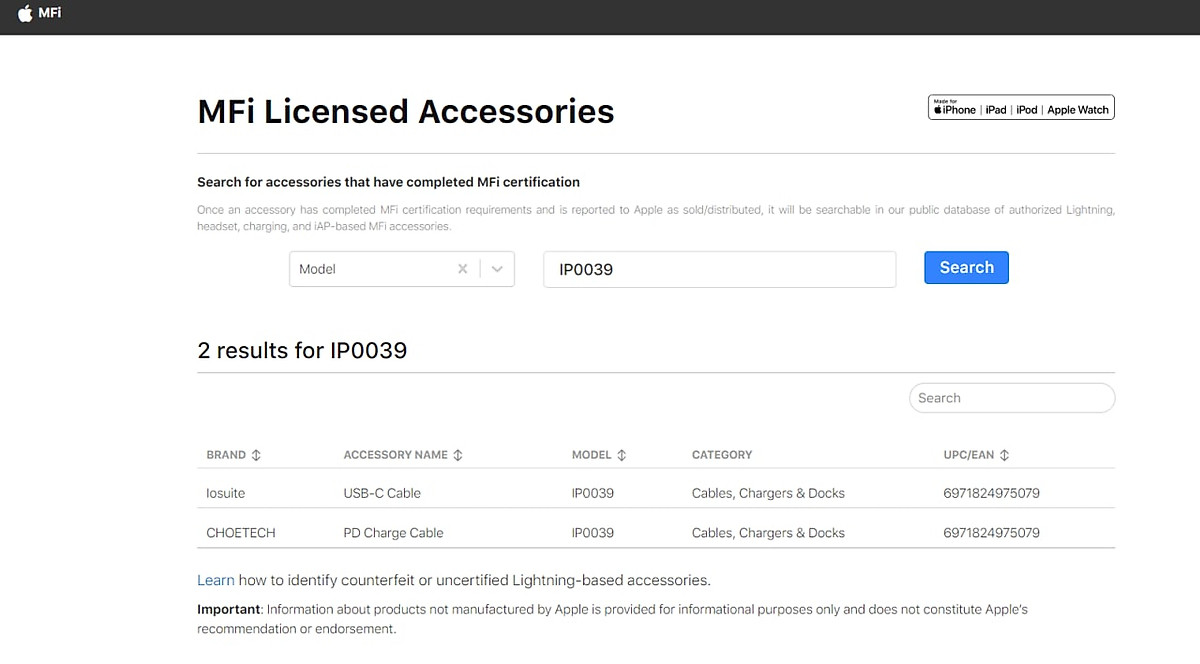1200x664 pixels.
Task: Click the MFi Licensed Accessories heading
Action: tap(406, 111)
